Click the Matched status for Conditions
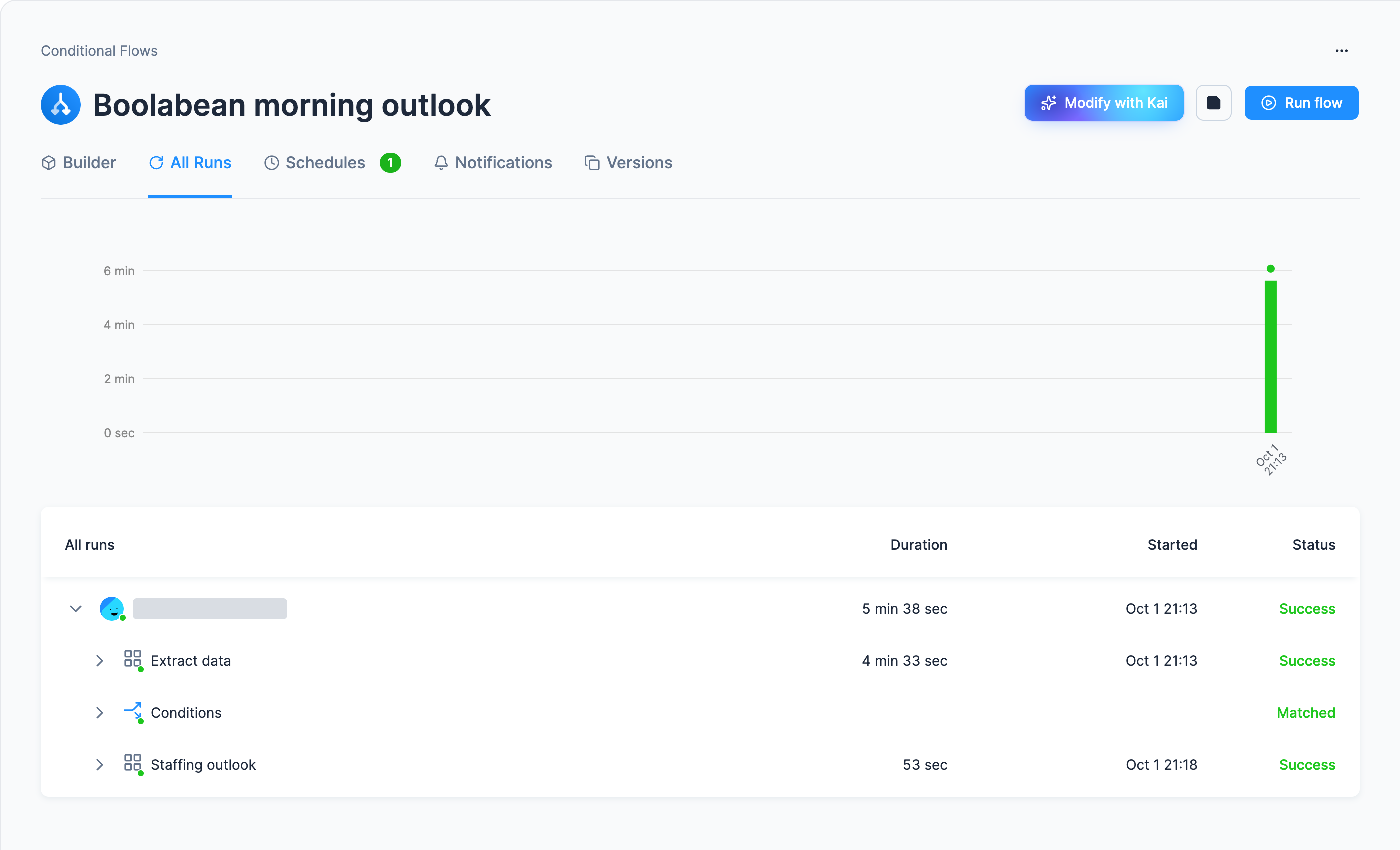Viewport: 1400px width, 850px height. point(1305,712)
